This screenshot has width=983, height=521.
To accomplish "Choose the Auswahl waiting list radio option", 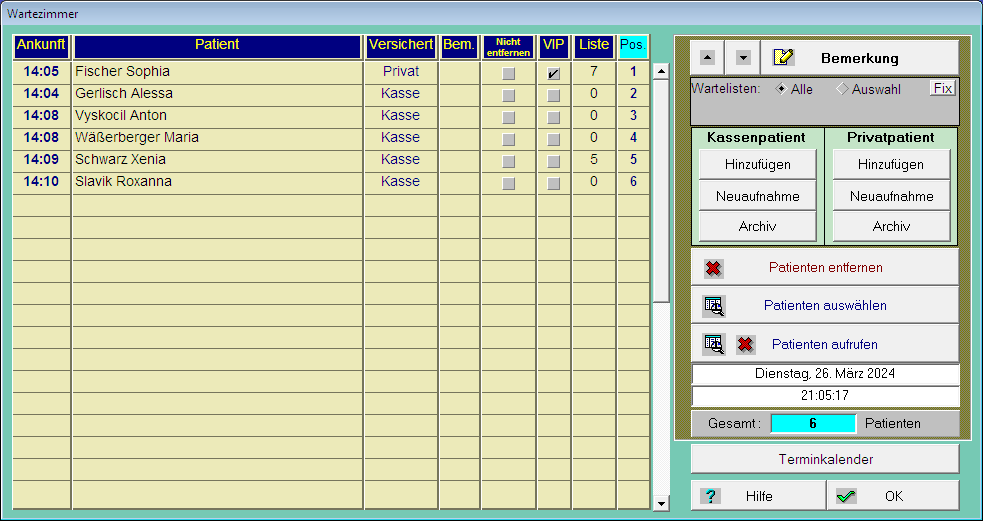I will point(842,89).
